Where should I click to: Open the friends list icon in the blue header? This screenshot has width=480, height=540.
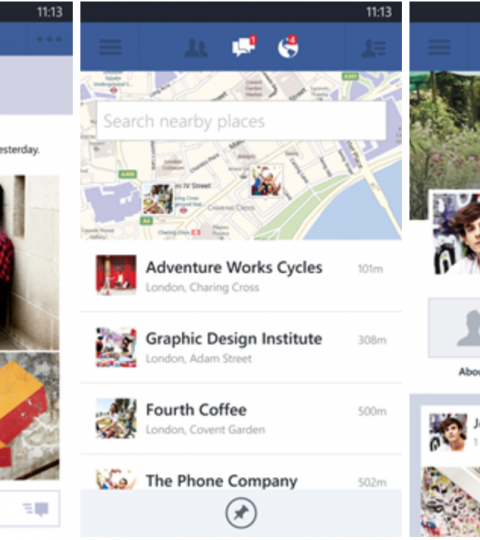click(x=374, y=48)
